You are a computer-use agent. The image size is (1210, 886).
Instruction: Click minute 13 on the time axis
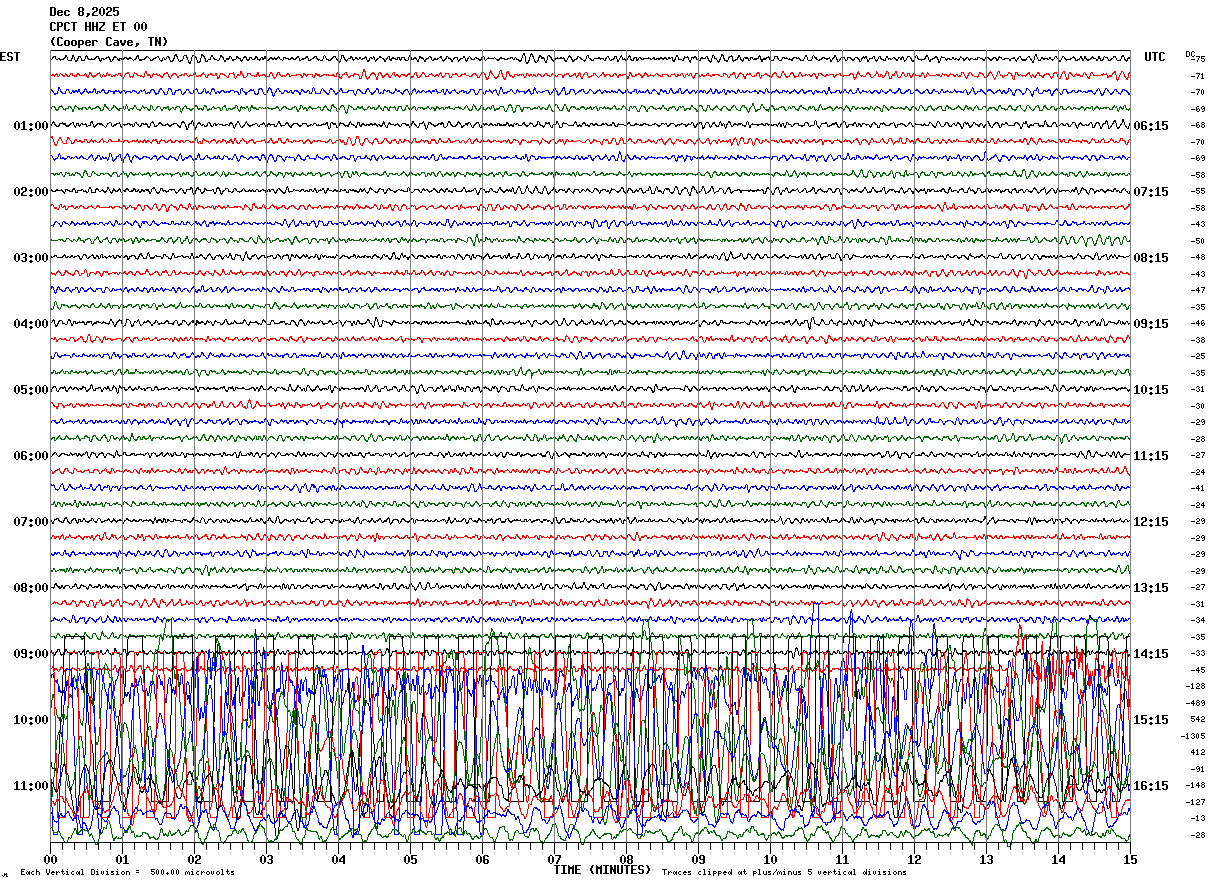987,860
